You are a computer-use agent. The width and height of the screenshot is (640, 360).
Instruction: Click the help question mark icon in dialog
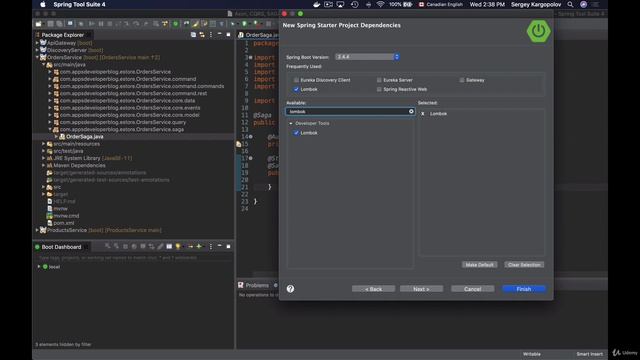[x=290, y=289]
